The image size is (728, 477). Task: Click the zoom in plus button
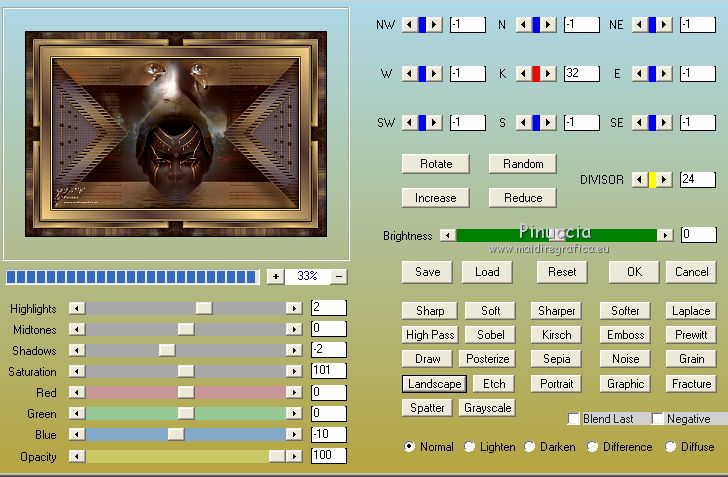[275, 276]
